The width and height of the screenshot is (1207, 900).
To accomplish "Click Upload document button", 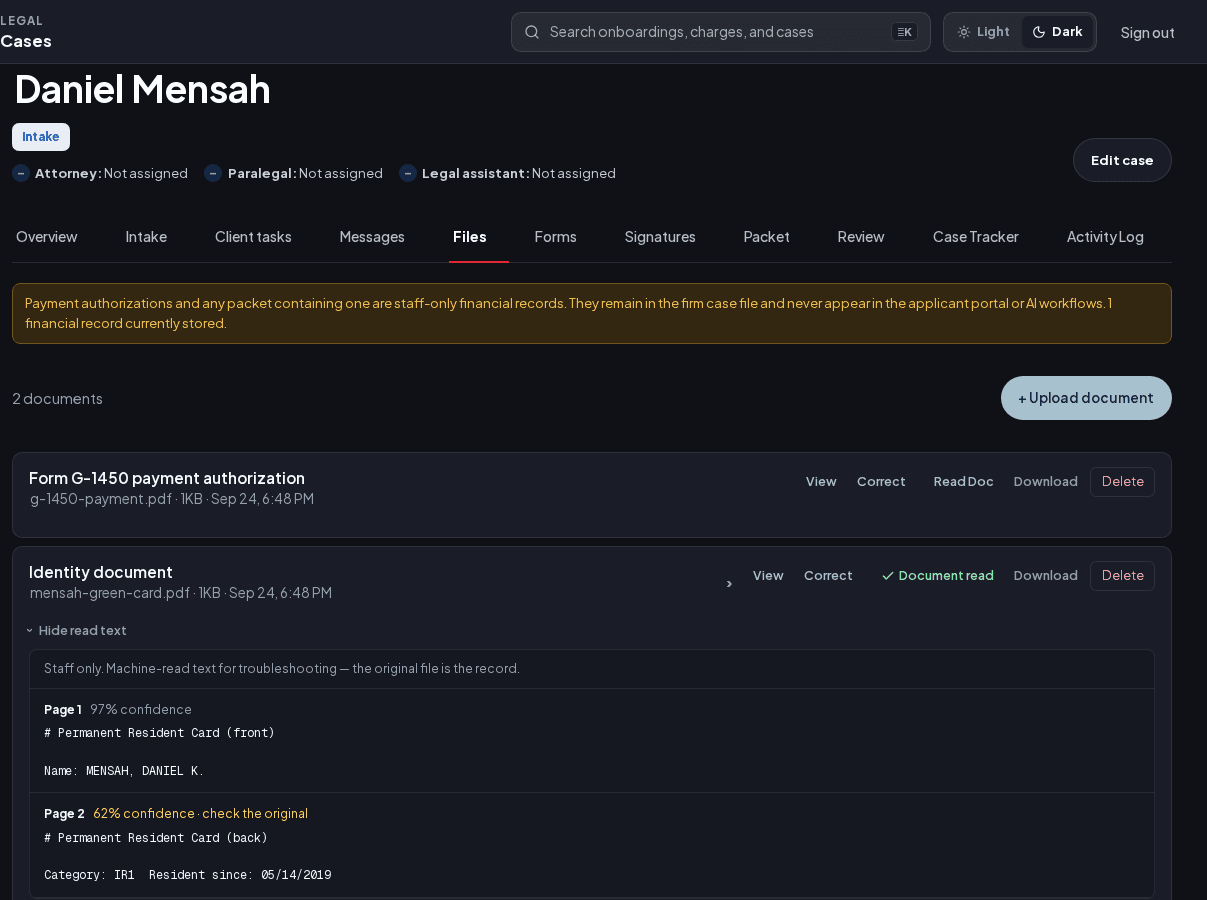I will click(1086, 398).
